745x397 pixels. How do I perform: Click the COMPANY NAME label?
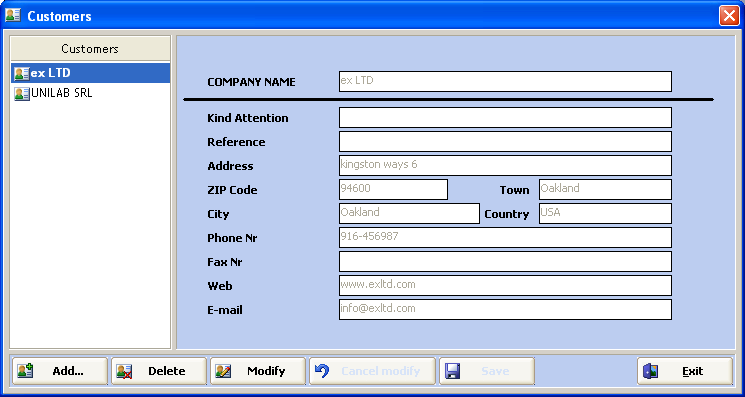tap(251, 82)
